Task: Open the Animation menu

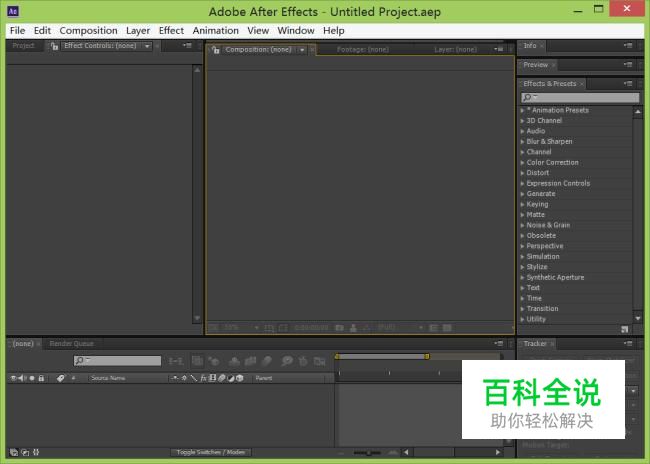Action: point(216,31)
